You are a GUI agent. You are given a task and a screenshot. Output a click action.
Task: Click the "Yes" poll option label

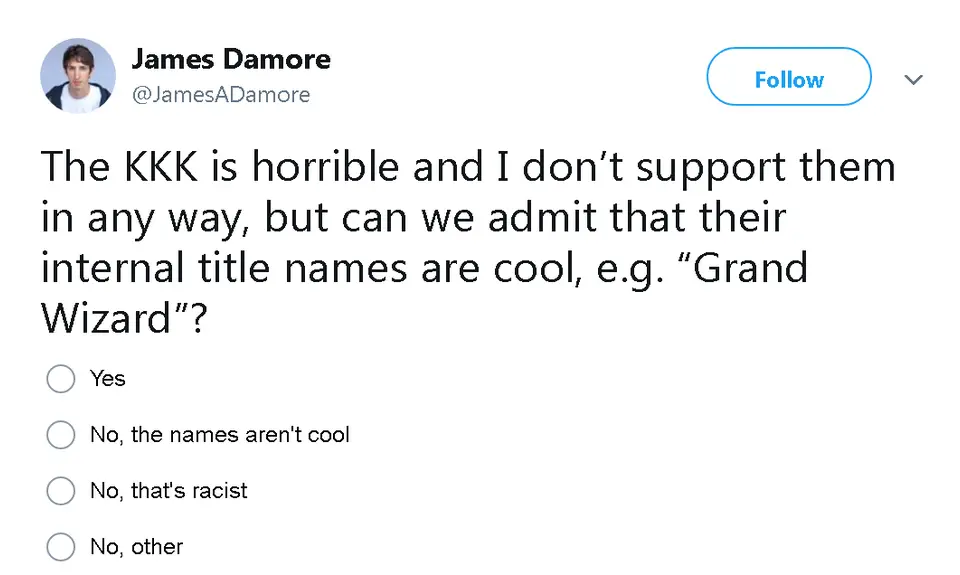click(108, 378)
